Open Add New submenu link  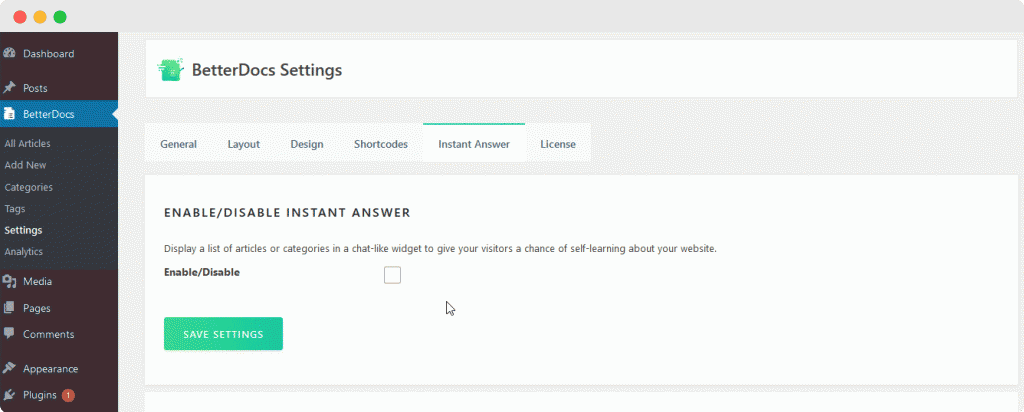pyautogui.click(x=25, y=165)
